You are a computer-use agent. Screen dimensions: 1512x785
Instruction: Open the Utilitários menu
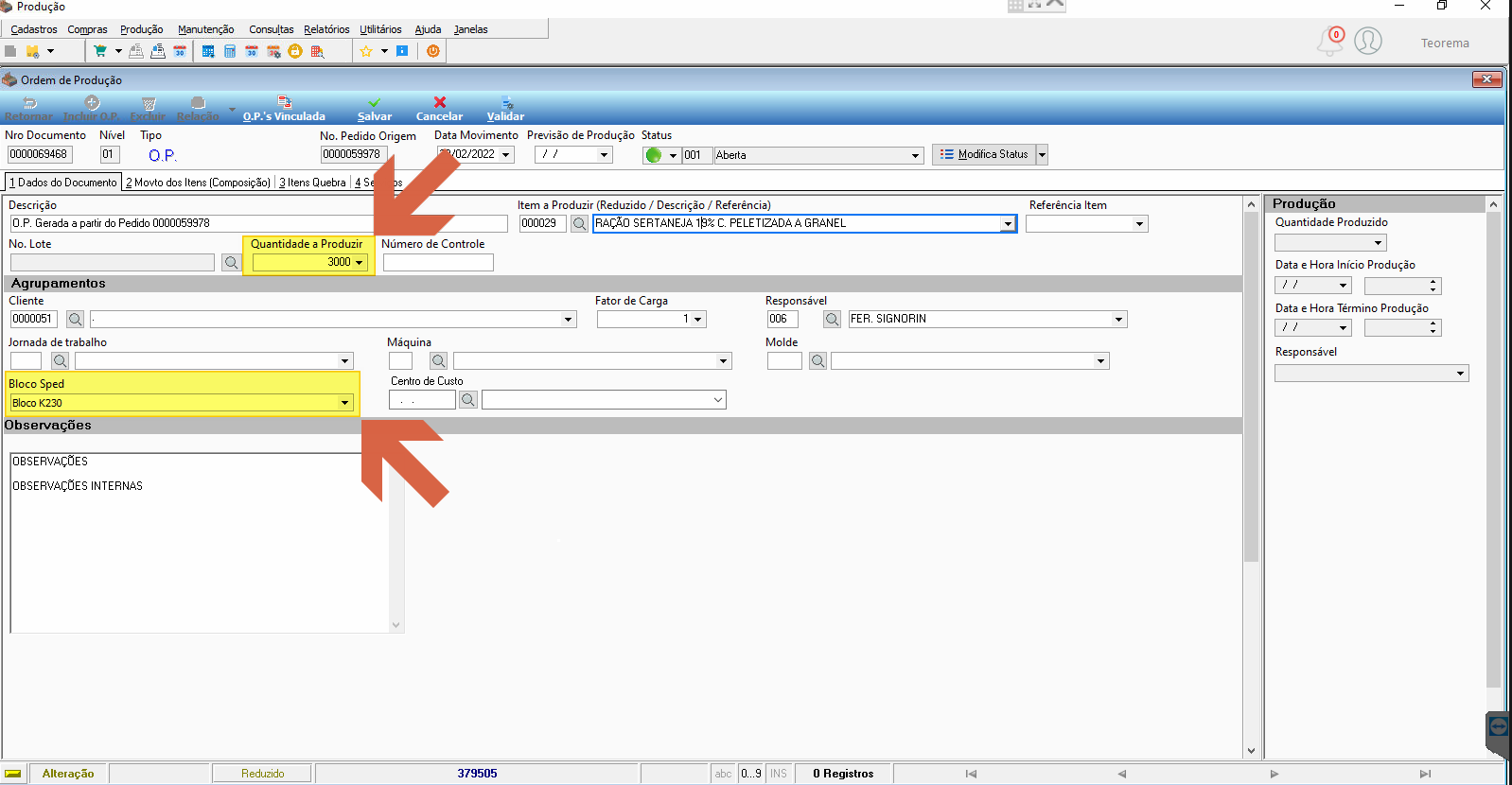(x=380, y=29)
